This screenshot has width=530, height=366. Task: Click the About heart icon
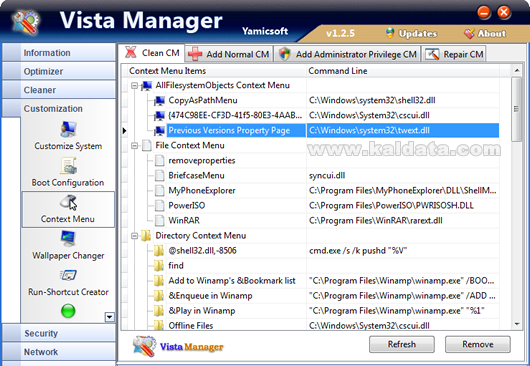point(469,33)
